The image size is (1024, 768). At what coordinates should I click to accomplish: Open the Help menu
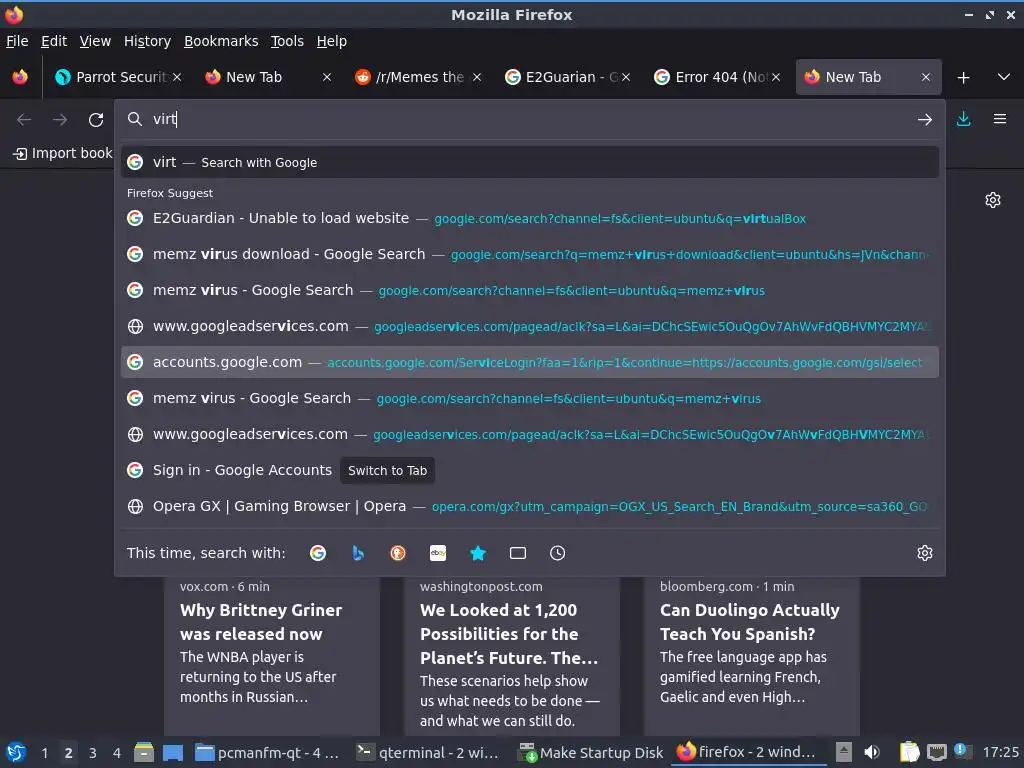332,41
